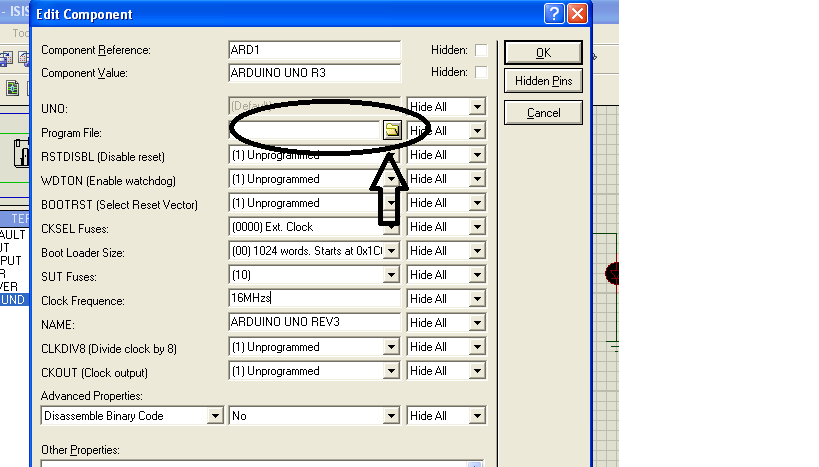Select WDTON Unprogrammed combo box

(314, 179)
